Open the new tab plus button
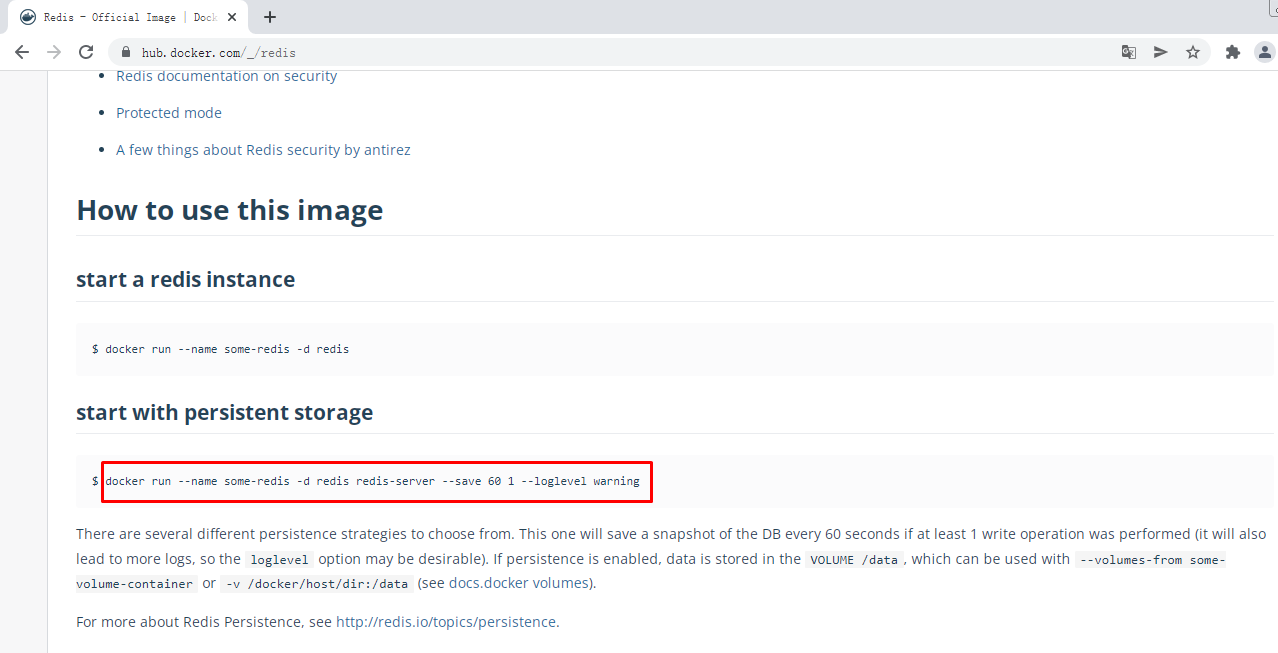The image size is (1278, 653). [x=270, y=17]
